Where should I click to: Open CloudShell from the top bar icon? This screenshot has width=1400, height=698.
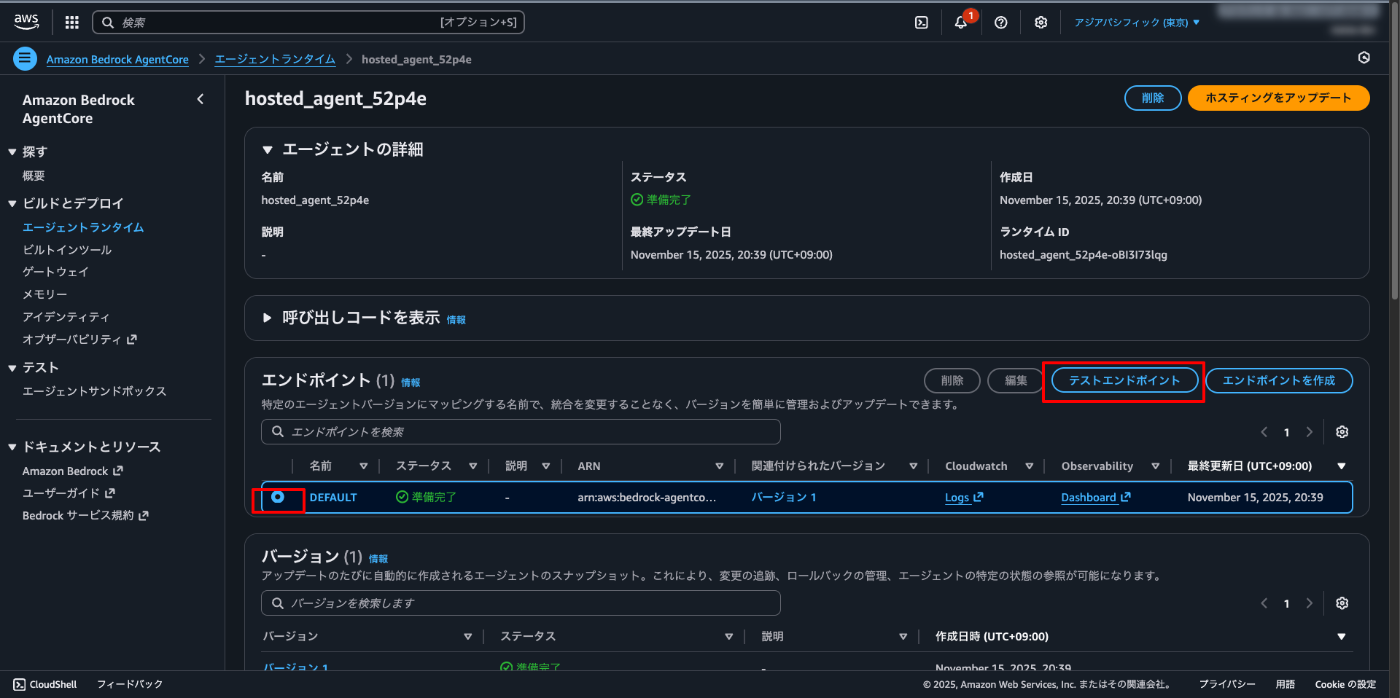coord(921,22)
